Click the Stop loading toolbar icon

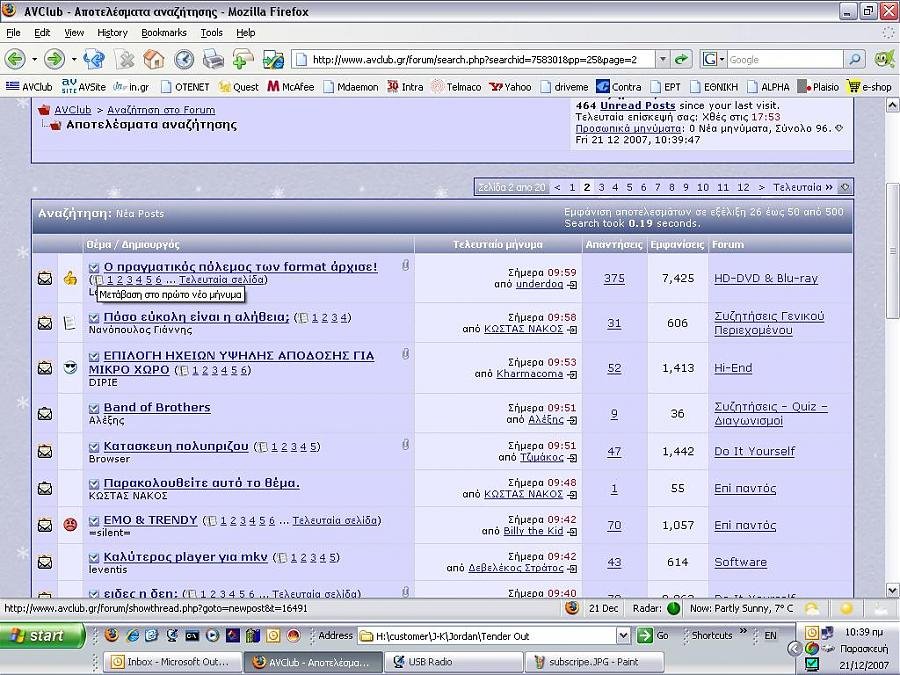point(125,59)
